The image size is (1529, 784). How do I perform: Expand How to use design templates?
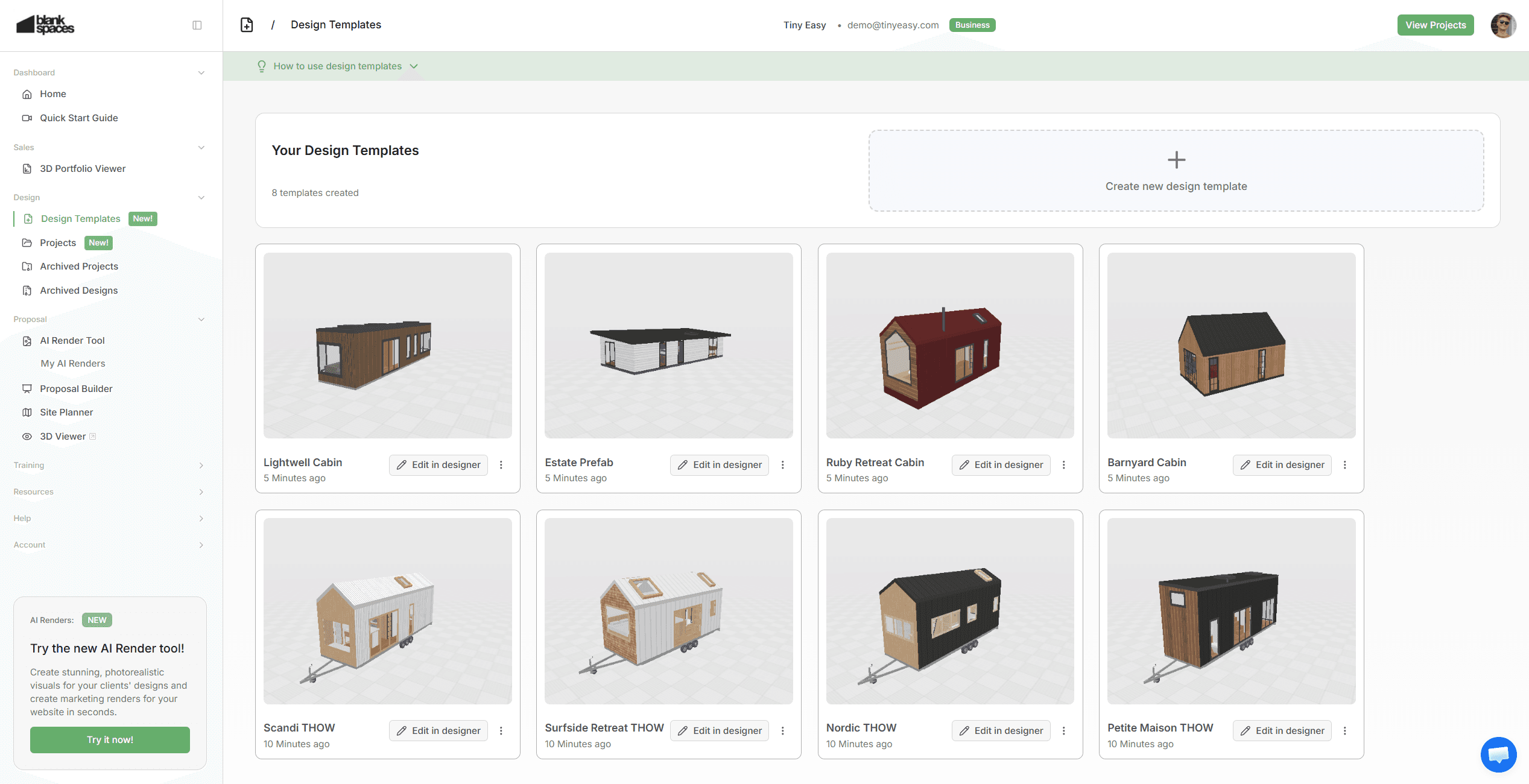point(338,66)
